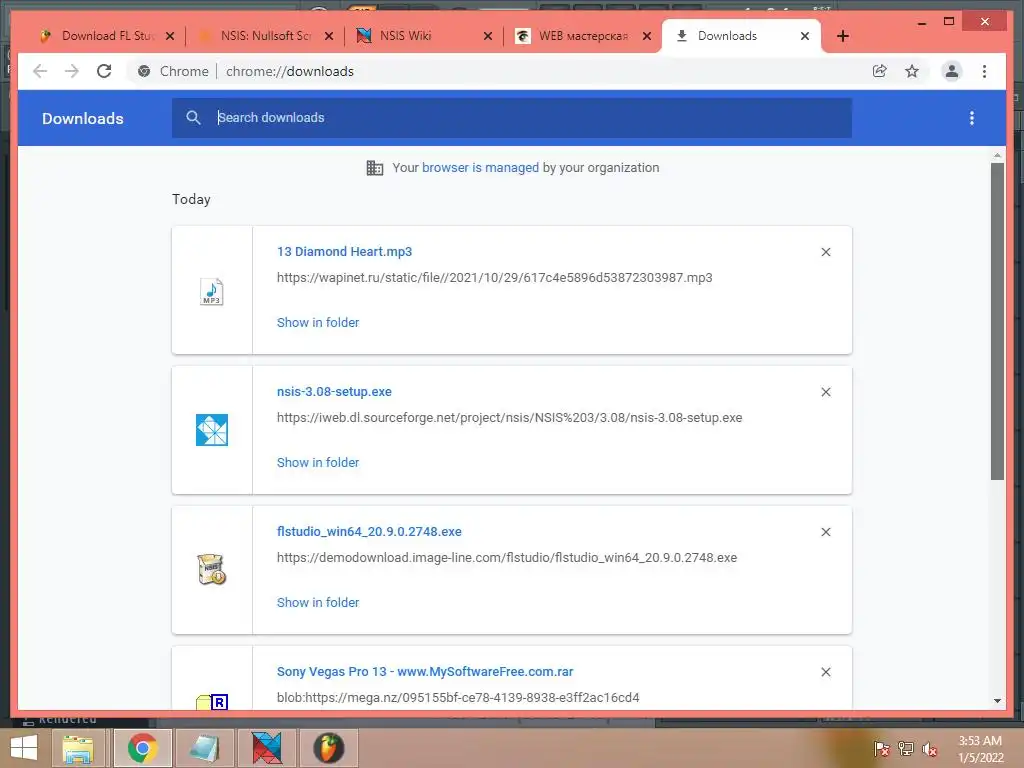
Task: Click the taskbar clock showing 3:53 AM
Action: pyautogui.click(x=980, y=749)
